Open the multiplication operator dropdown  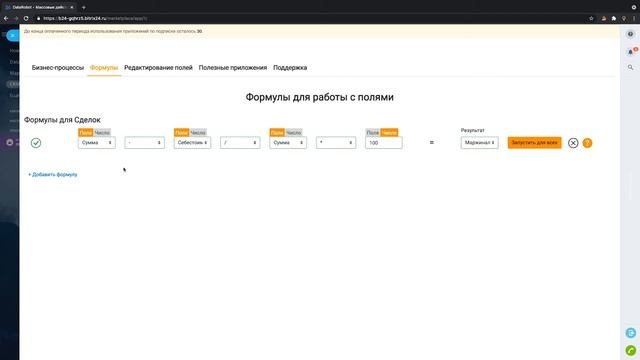336,143
